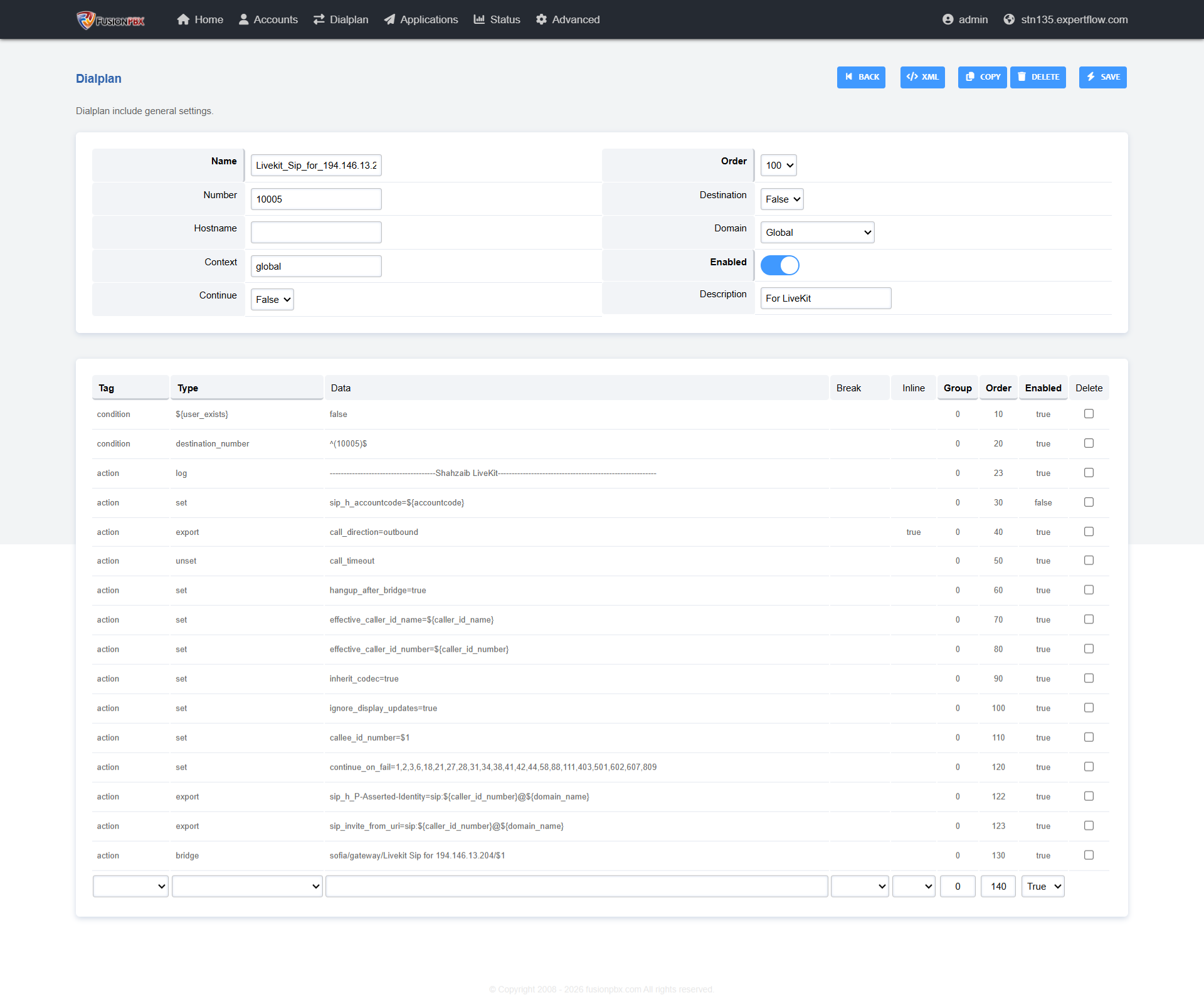
Task: Open the new row Break dropdown
Action: coord(860,887)
